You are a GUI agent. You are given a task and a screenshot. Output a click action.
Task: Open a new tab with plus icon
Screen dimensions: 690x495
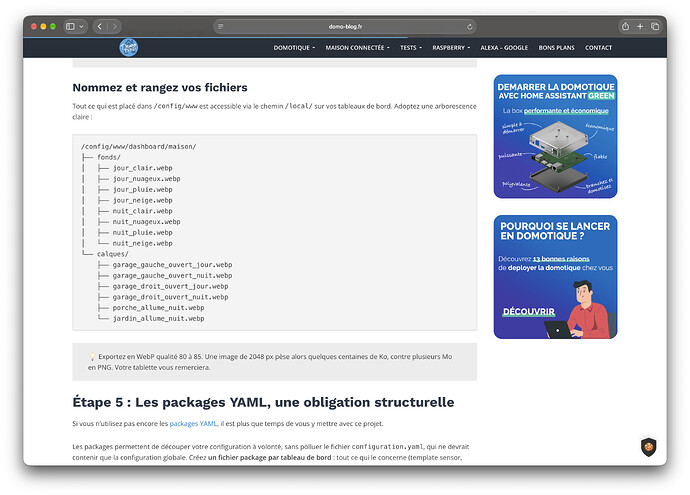tap(640, 26)
